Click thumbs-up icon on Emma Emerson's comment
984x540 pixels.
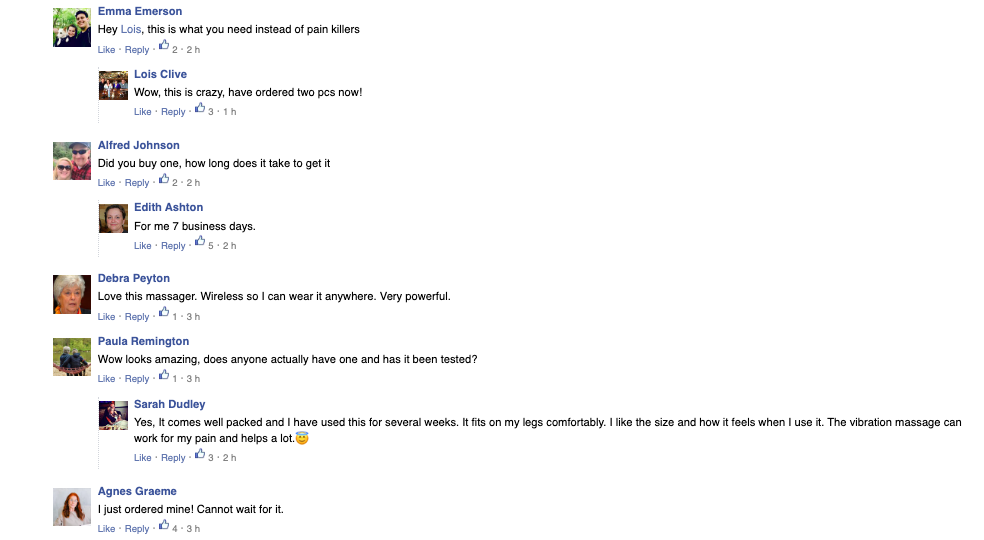164,45
